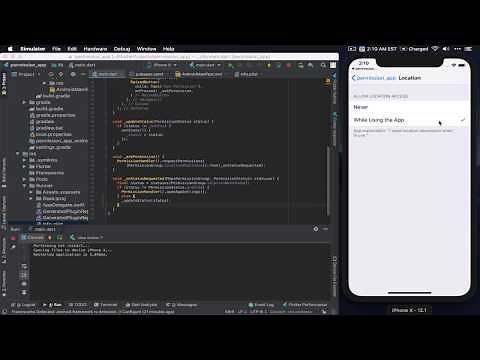Click the hot reload lightning icon
This screenshot has height=360, width=480.
coord(50,237)
